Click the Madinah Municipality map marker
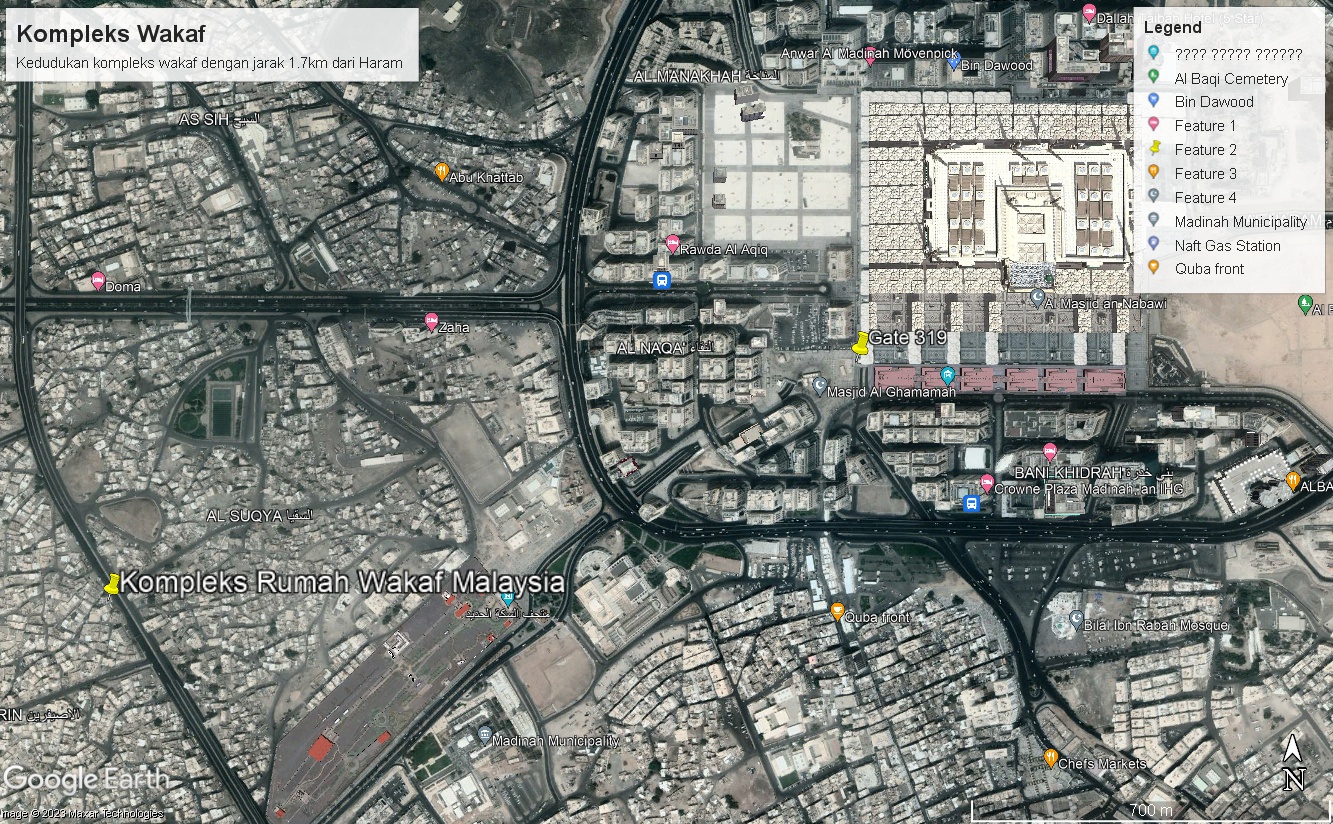 (485, 735)
